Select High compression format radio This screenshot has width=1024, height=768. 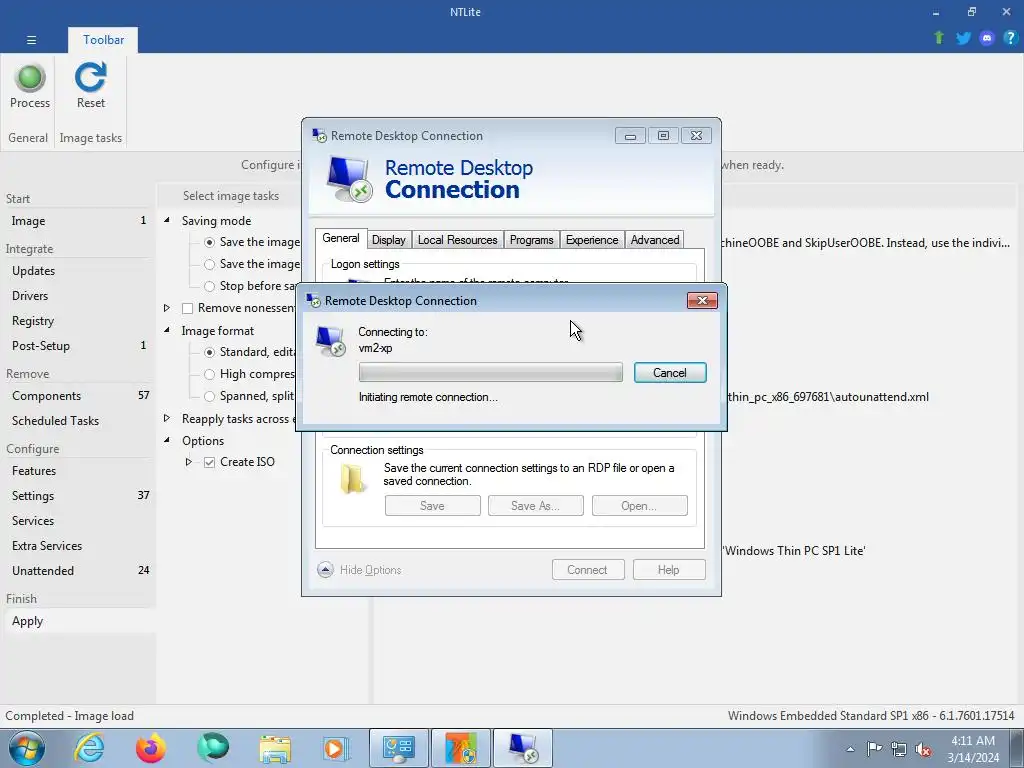click(x=209, y=374)
